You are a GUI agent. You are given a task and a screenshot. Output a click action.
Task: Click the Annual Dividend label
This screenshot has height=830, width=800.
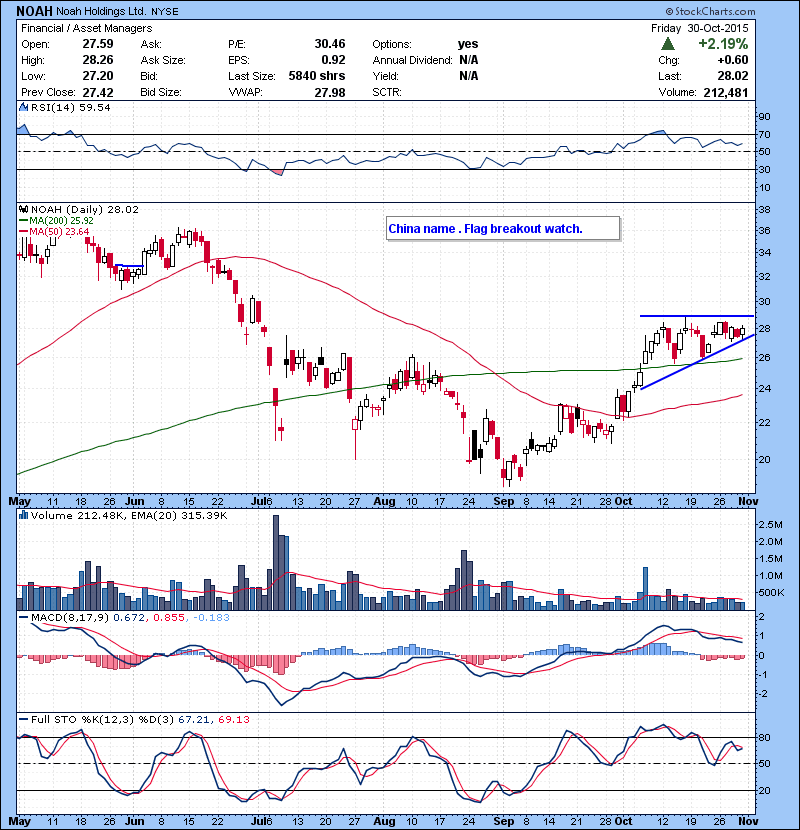(x=412, y=60)
